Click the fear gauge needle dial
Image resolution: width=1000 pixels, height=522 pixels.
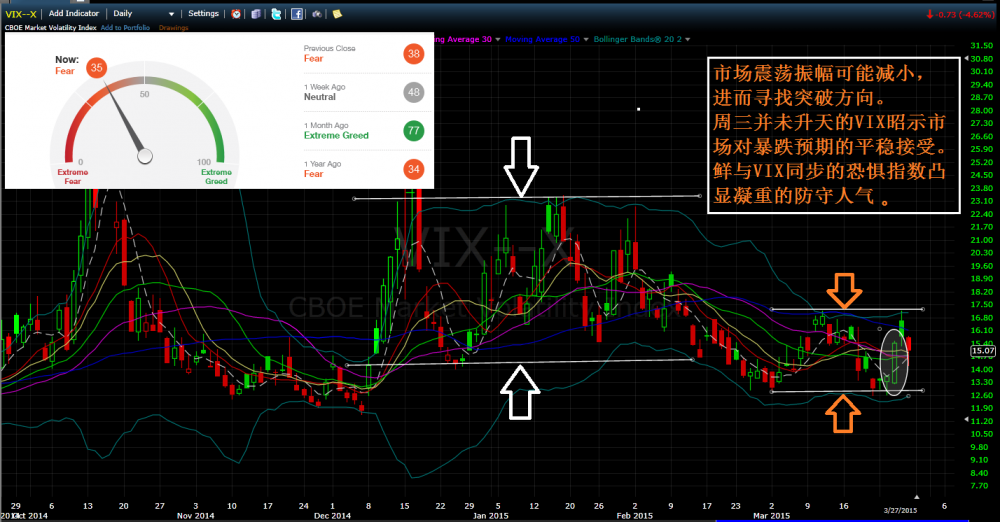click(145, 155)
